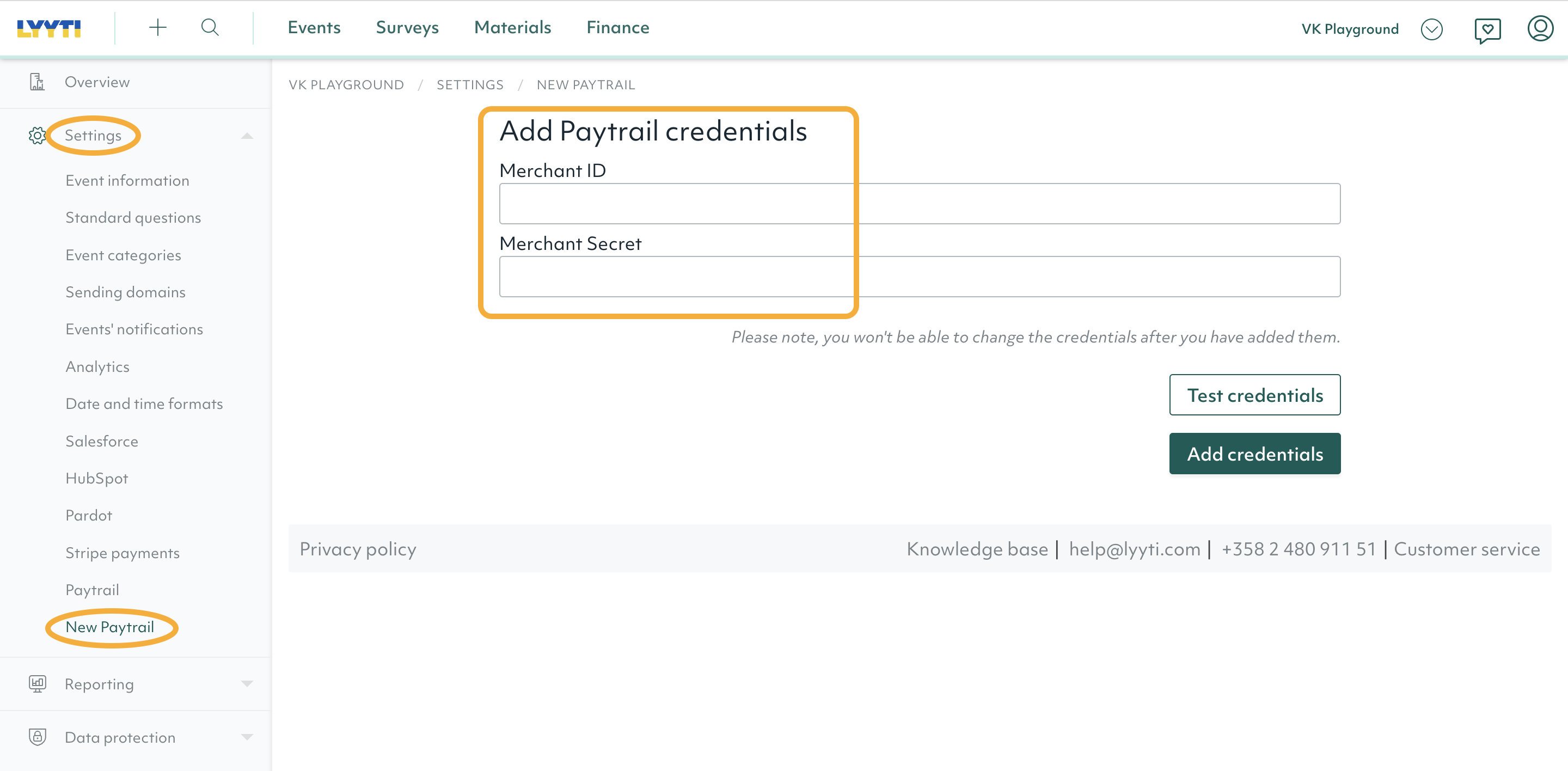The height and width of the screenshot is (771, 1568).
Task: Click the Data protection shield icon
Action: (37, 737)
